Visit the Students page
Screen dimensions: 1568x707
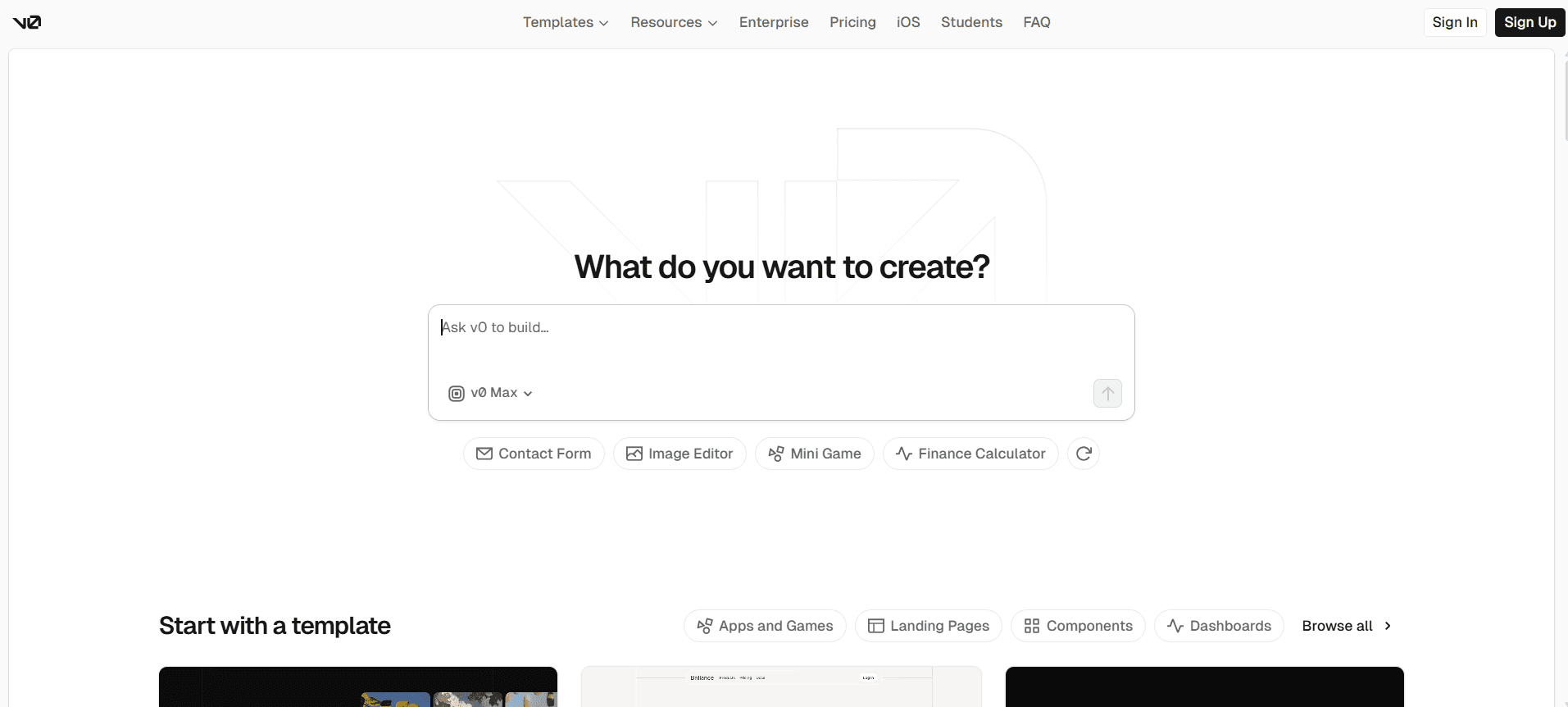click(971, 22)
